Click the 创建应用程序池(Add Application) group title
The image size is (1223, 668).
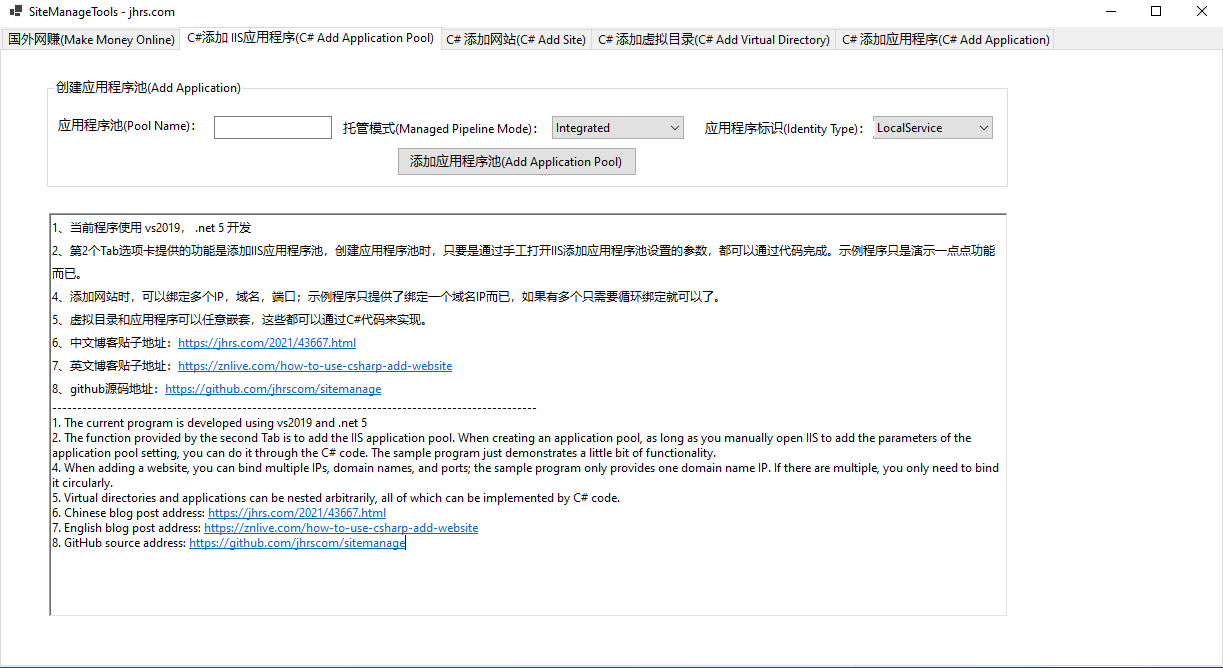[148, 88]
